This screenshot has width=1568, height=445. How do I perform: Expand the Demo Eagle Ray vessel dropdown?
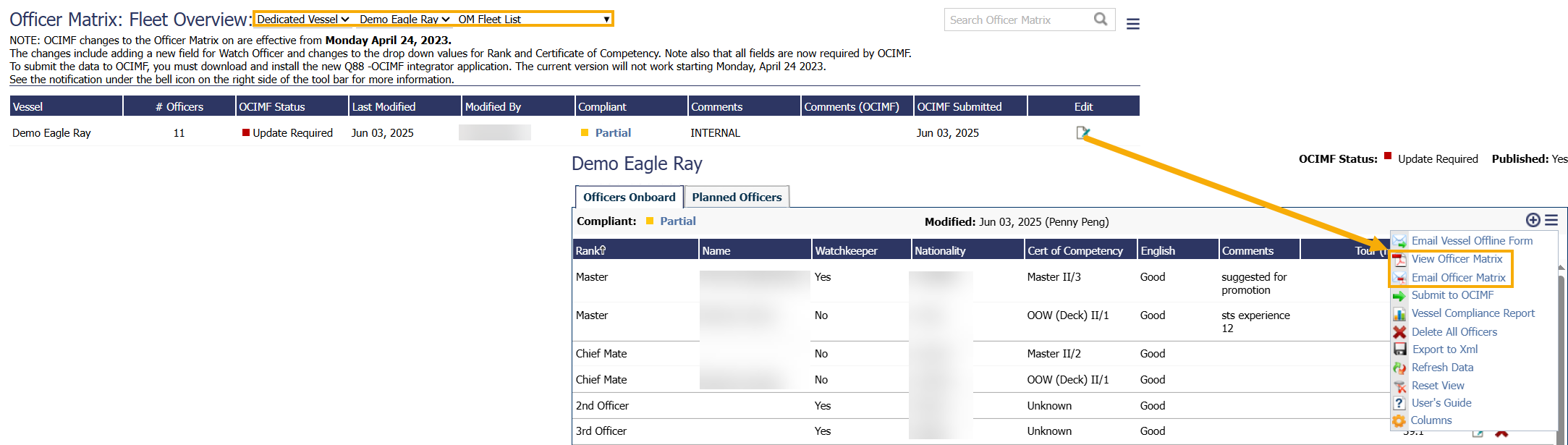pos(404,20)
